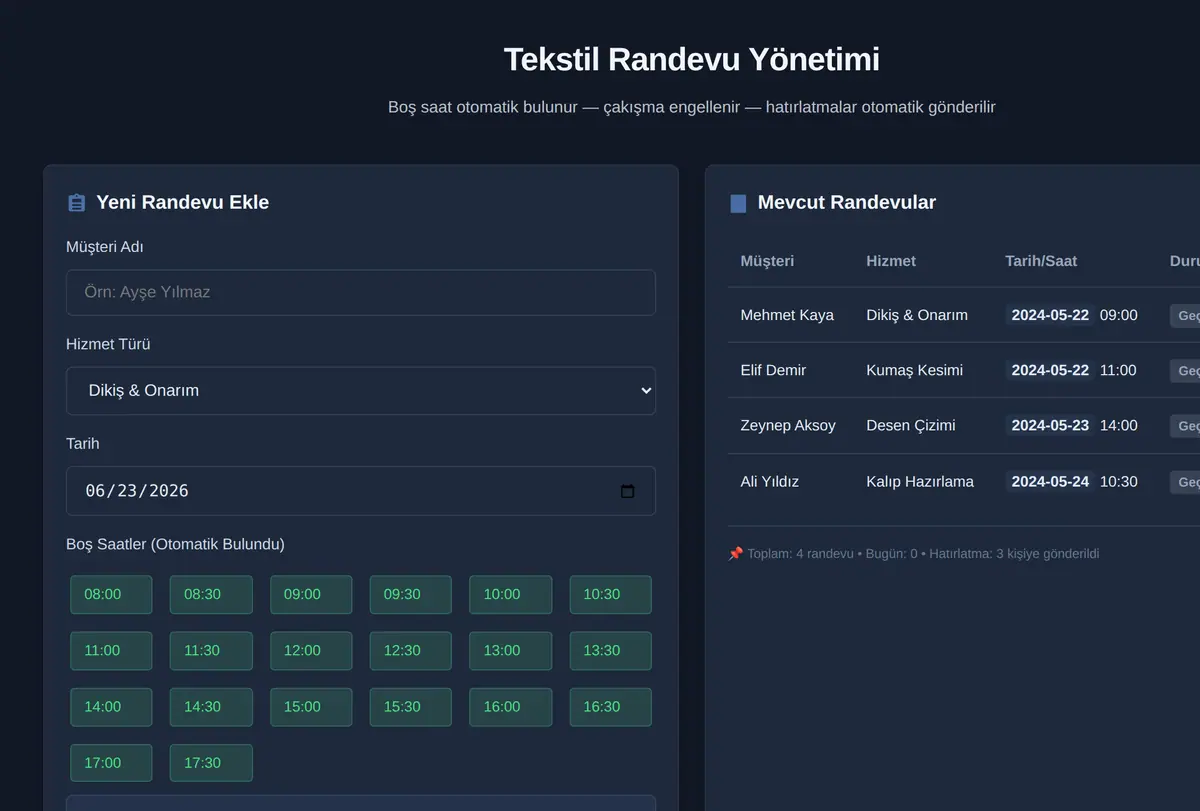Select the 12:30 time slot
Viewport: 1200px width, 811px height.
(x=411, y=650)
